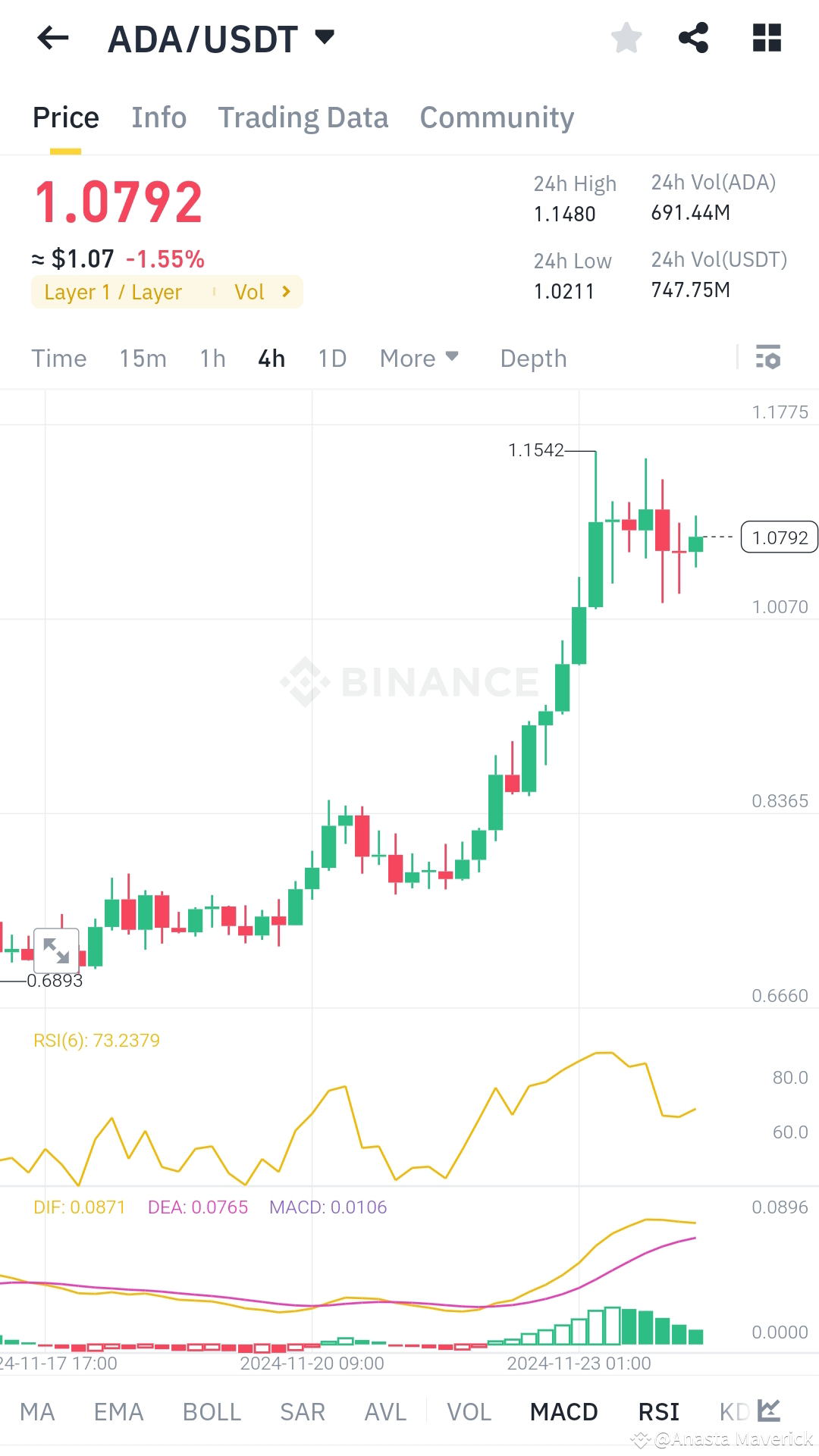
Task: Toggle the MACD indicator
Action: 564,1410
